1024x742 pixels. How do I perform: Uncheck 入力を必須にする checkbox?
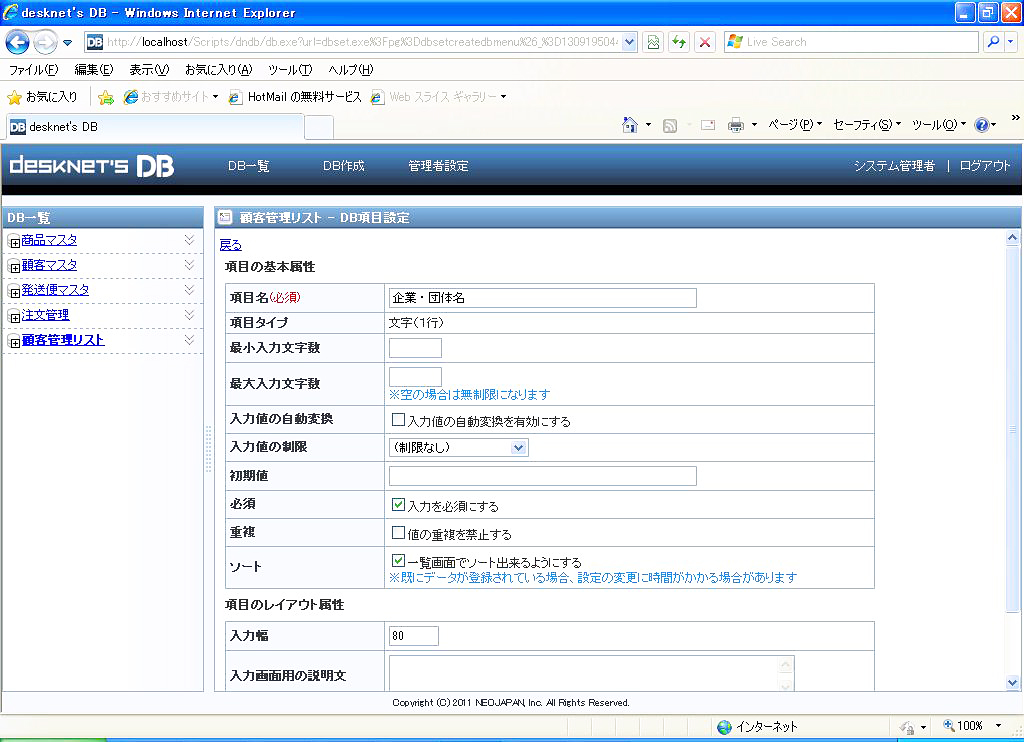coord(398,506)
